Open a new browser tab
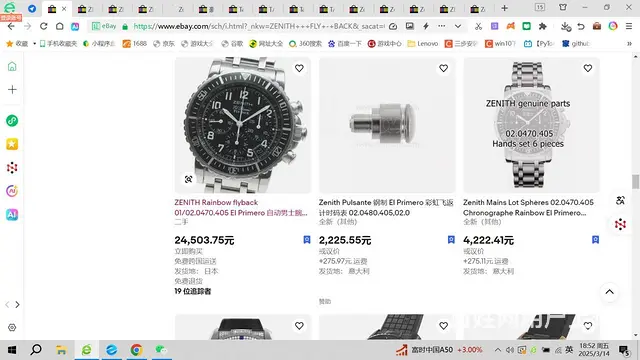 (x=504, y=8)
